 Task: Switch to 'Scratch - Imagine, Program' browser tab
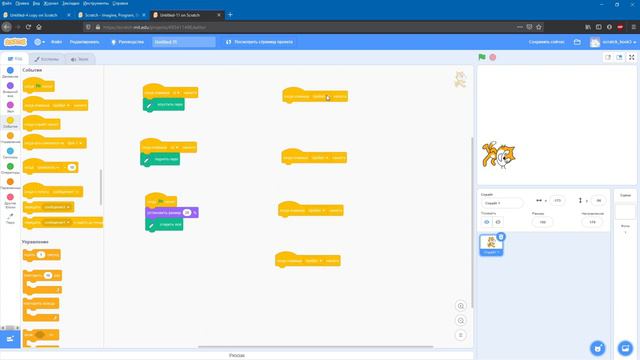coord(111,15)
